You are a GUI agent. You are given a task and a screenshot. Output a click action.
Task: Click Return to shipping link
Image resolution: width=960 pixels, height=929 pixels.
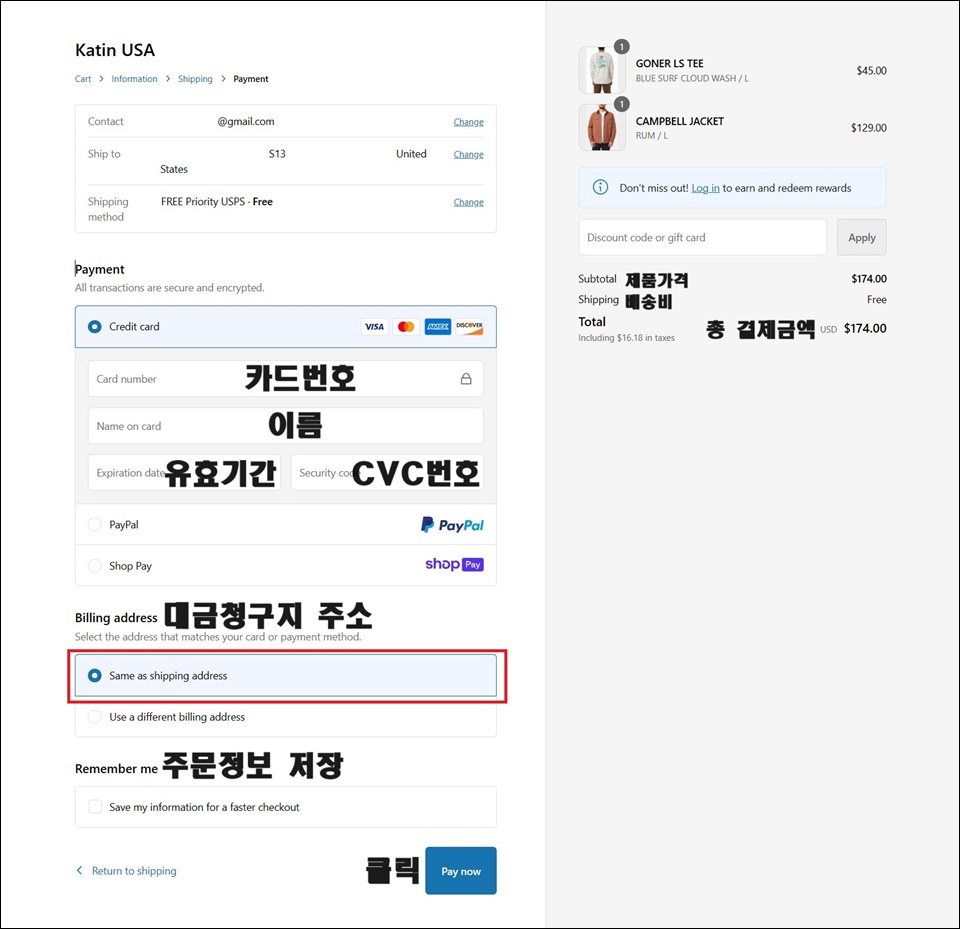(134, 871)
